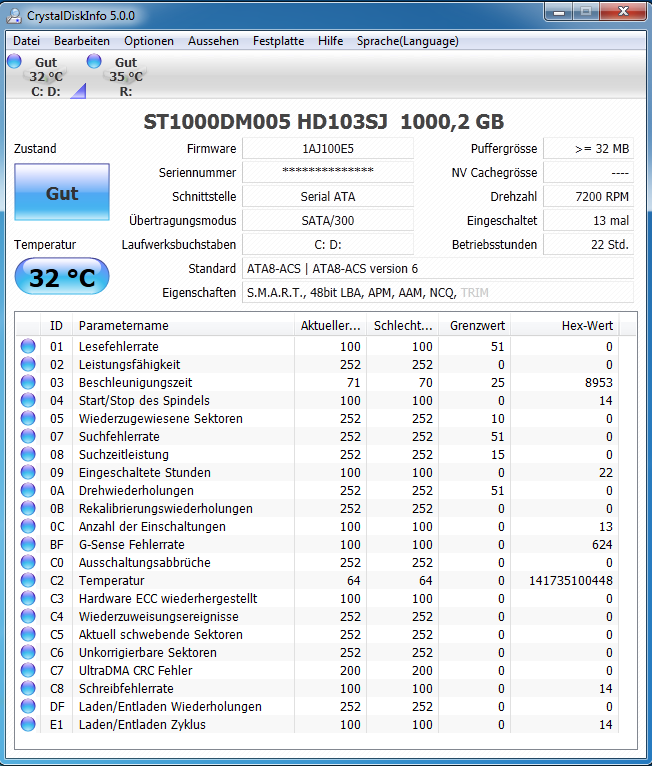Click the status orb of Lesefehlerrate row
652x766 pixels.
28,346
